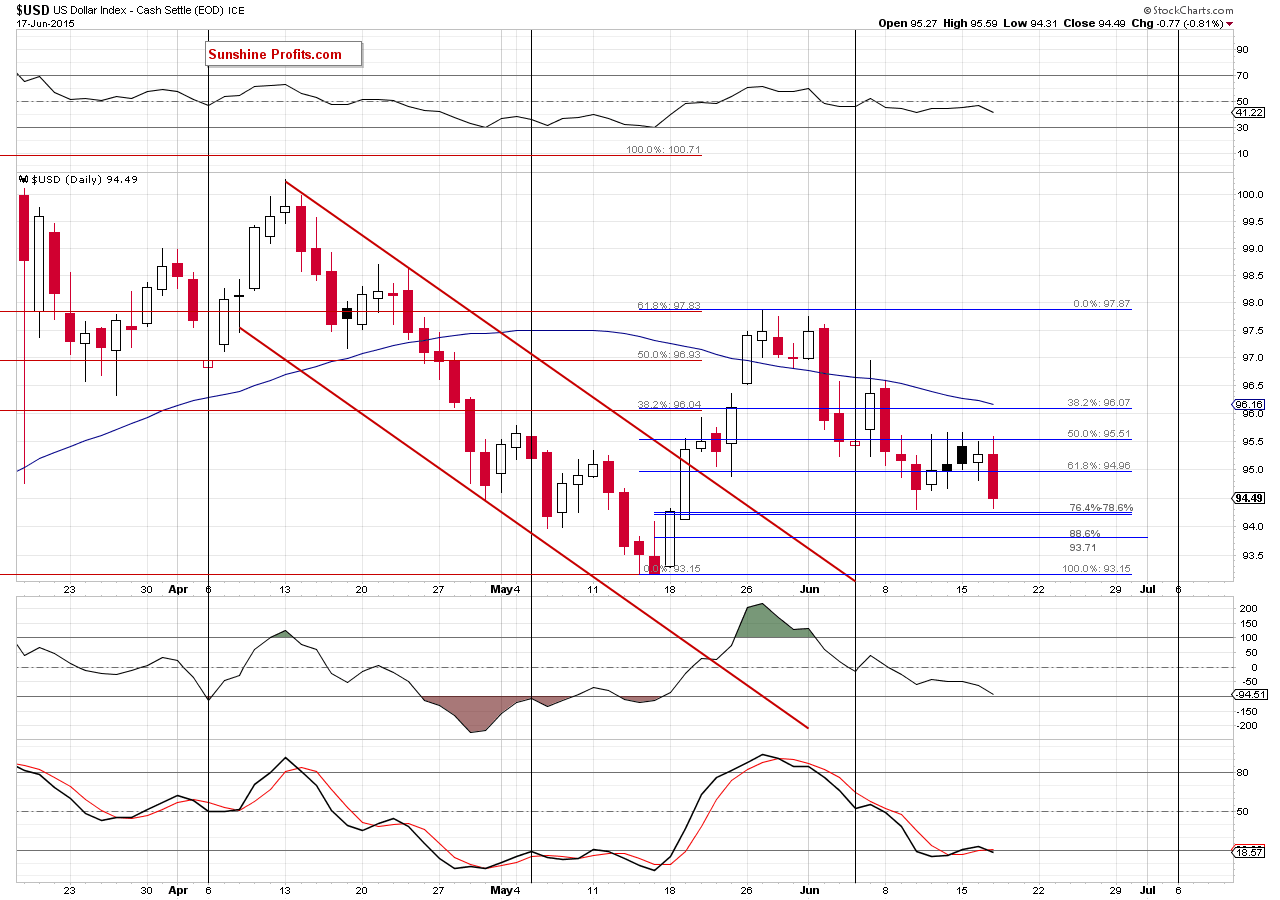The image size is (1280, 900).
Task: Click the 200 level on CCI axis
Action: [x=1247, y=608]
